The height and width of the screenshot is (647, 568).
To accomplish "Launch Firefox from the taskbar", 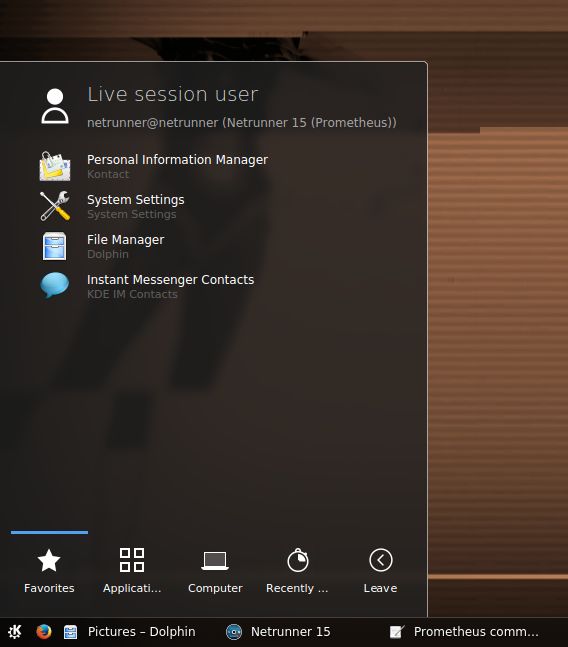I will click(43, 631).
